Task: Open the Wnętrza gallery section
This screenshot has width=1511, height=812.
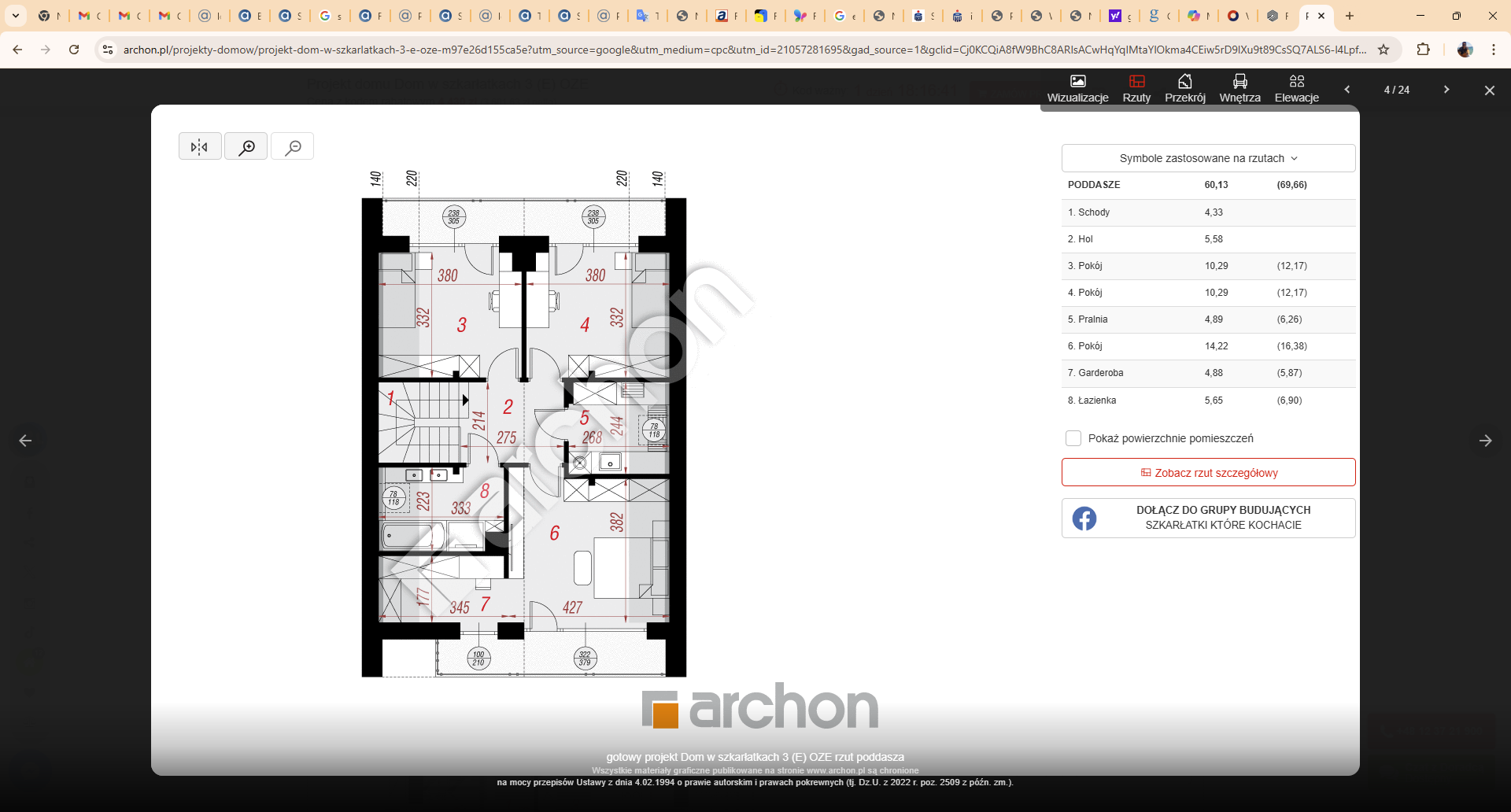Action: [1239, 88]
